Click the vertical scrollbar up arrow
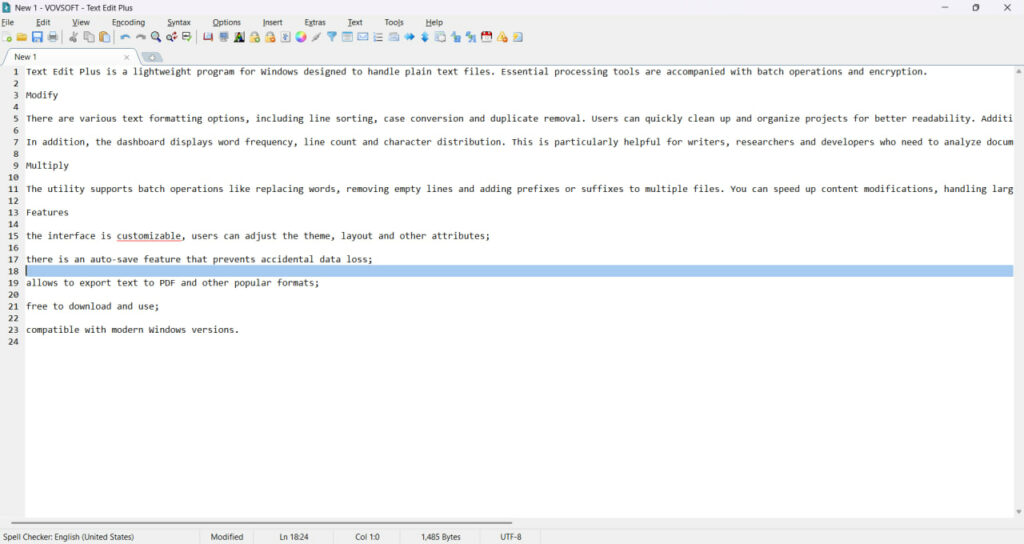This screenshot has height=544, width=1024. pos(1019,71)
